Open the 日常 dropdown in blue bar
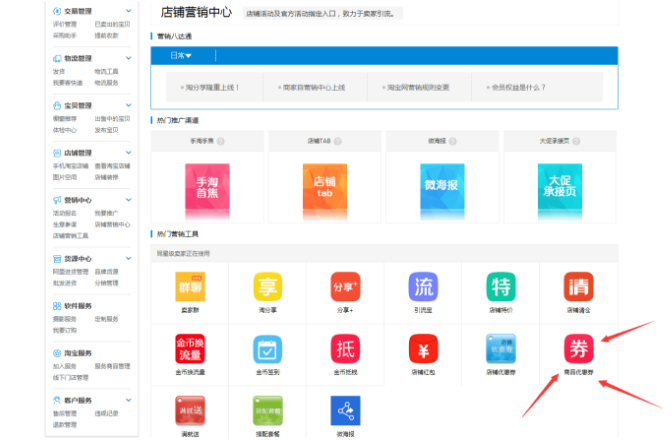 coord(181,56)
